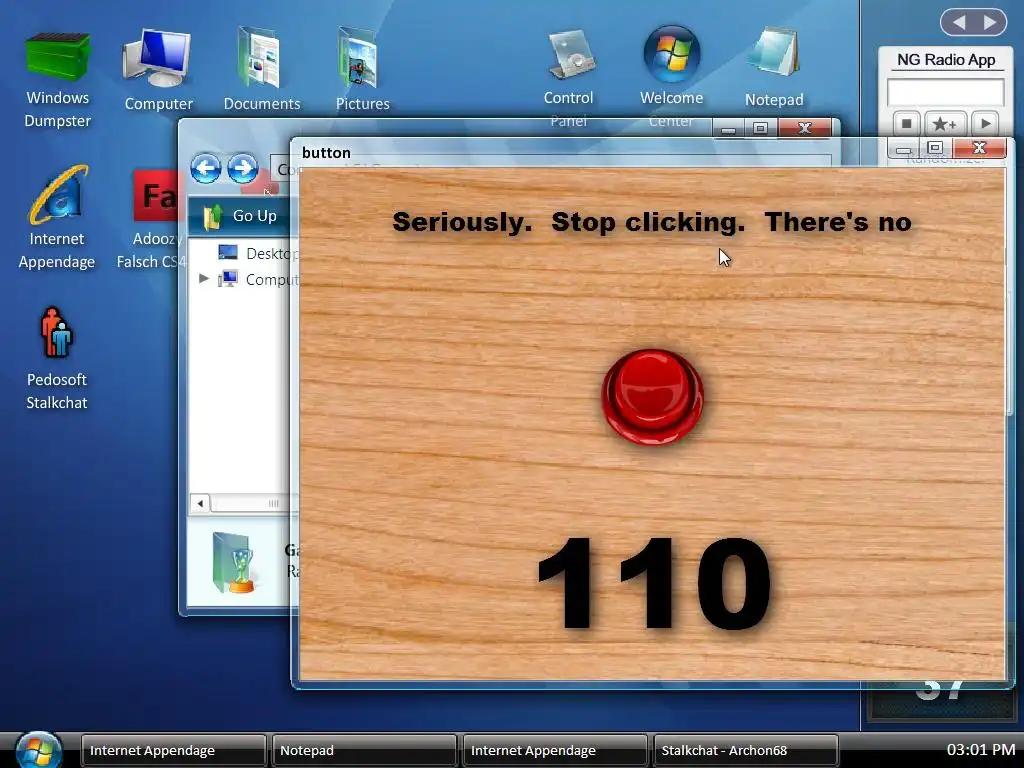Viewport: 1024px width, 768px height.
Task: Close the button window
Action: (978, 148)
